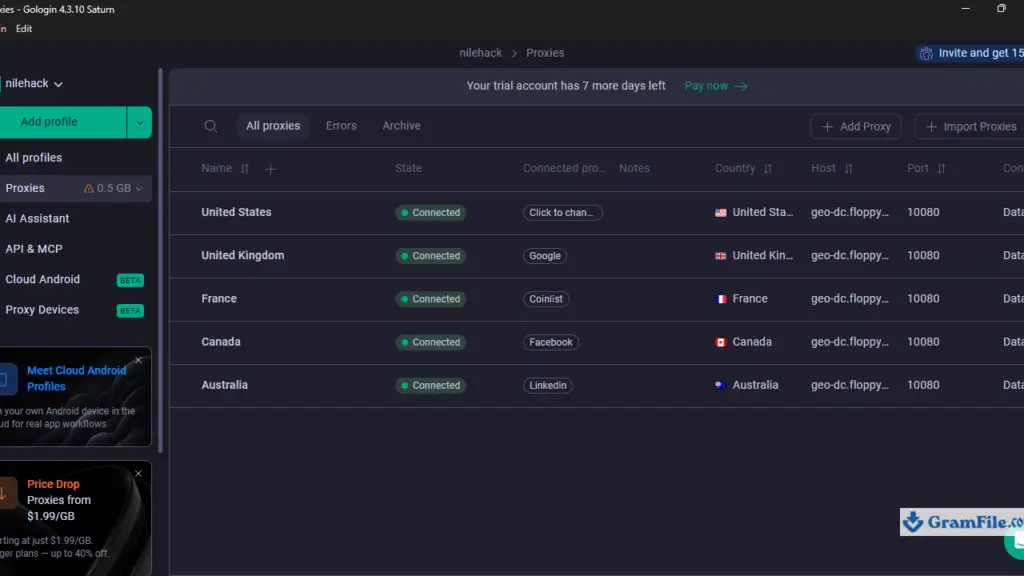The image size is (1024, 576).
Task: Open the Proxies sidebar section
Action: coord(25,188)
